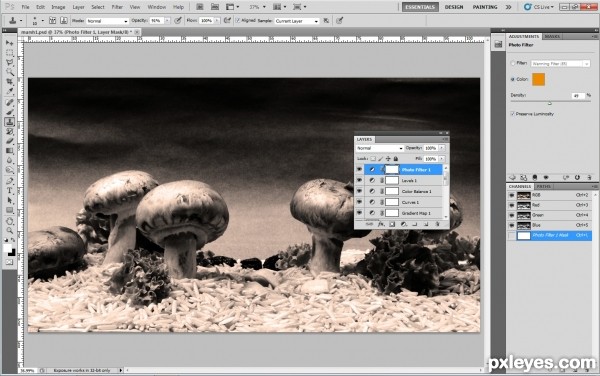Toggle Quick Mask mode icon
The image size is (600, 376).
10,263
